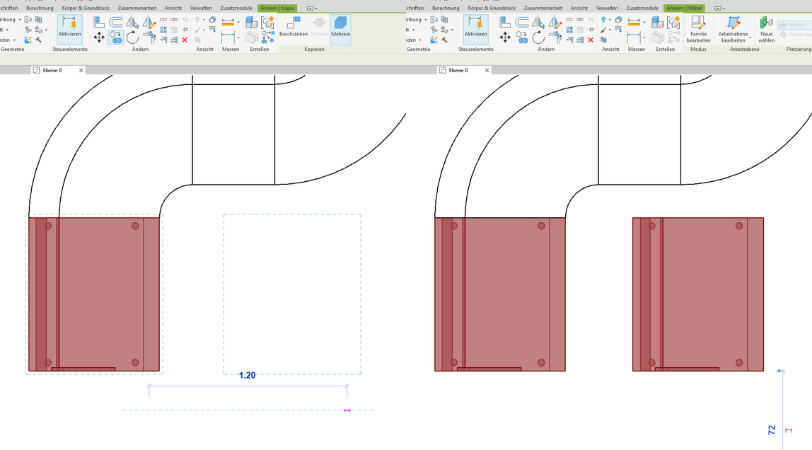Open Zusatzmodule tab beside Ändern | Kopie
The width and height of the screenshot is (812, 450).
click(x=236, y=8)
